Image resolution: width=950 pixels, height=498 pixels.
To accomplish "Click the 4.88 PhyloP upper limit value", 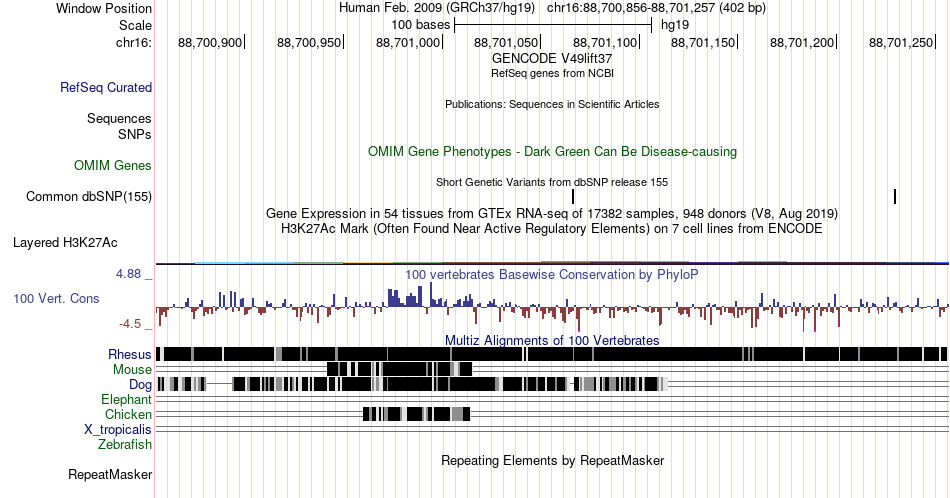I will click(128, 274).
